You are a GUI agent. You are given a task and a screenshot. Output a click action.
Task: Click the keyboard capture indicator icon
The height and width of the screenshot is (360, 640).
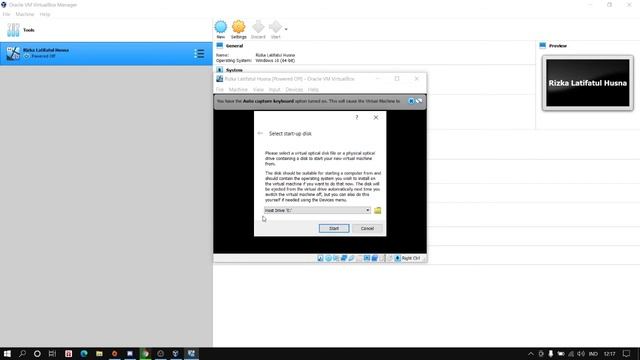tap(398, 258)
